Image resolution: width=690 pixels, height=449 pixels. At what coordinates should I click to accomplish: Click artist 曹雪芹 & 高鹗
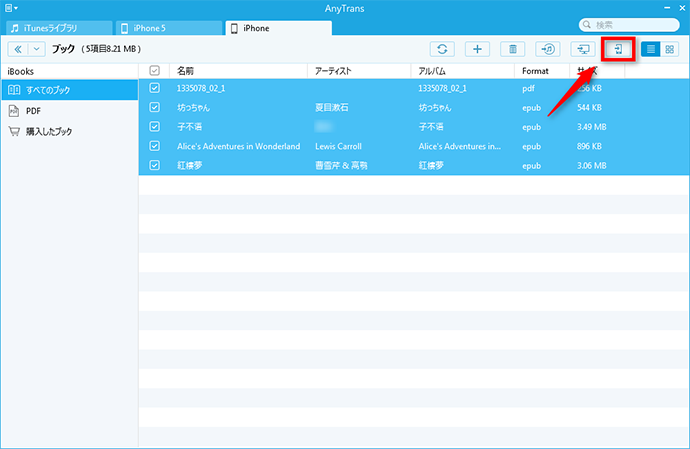(x=341, y=166)
